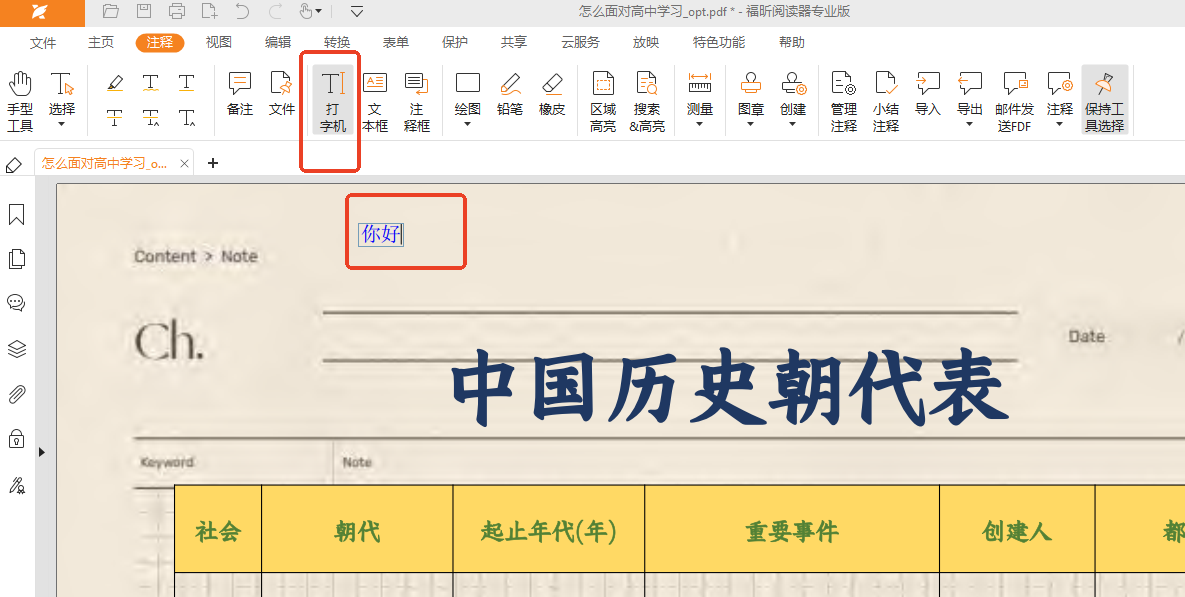Screen dimensions: 1185x597
Task: Toggle the text highlight marker tool
Action: tap(115, 83)
